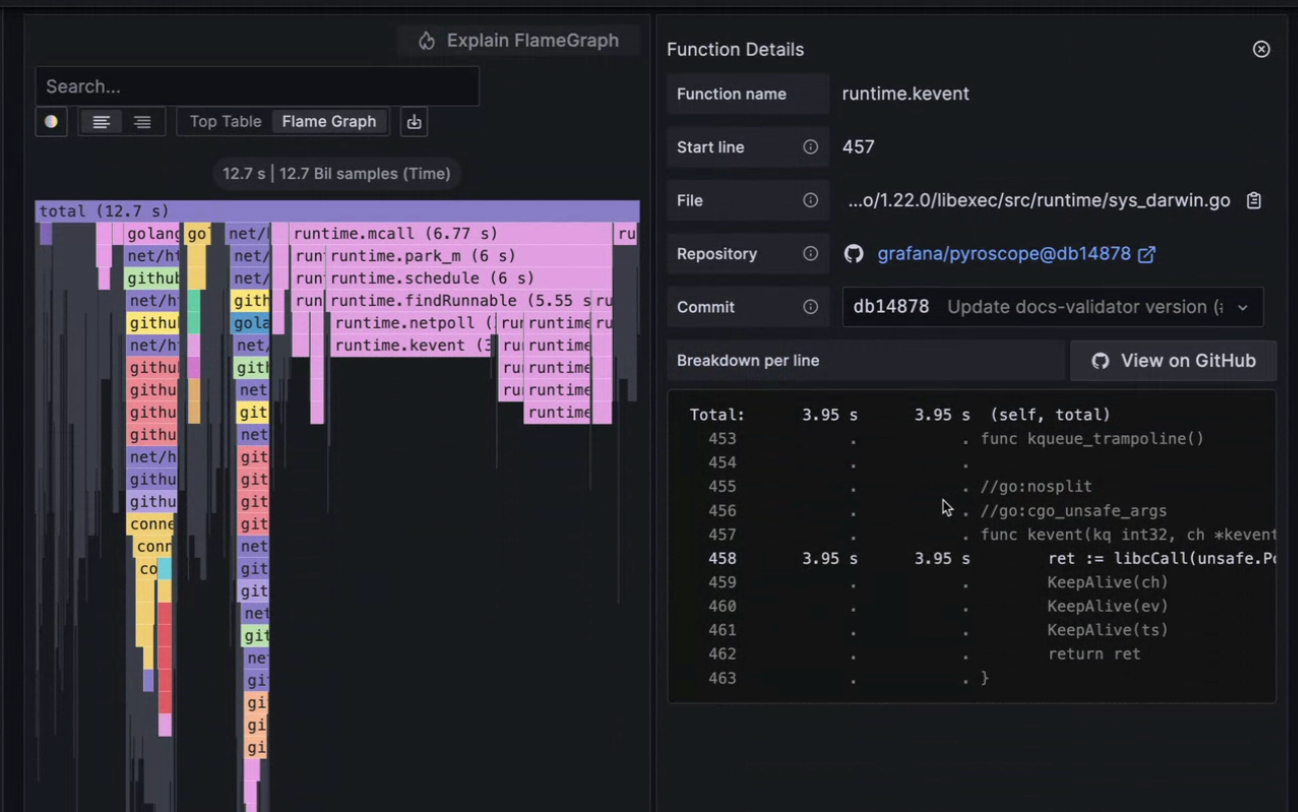Click the color scheme picker icon
This screenshot has height=812, width=1298.
[x=51, y=122]
